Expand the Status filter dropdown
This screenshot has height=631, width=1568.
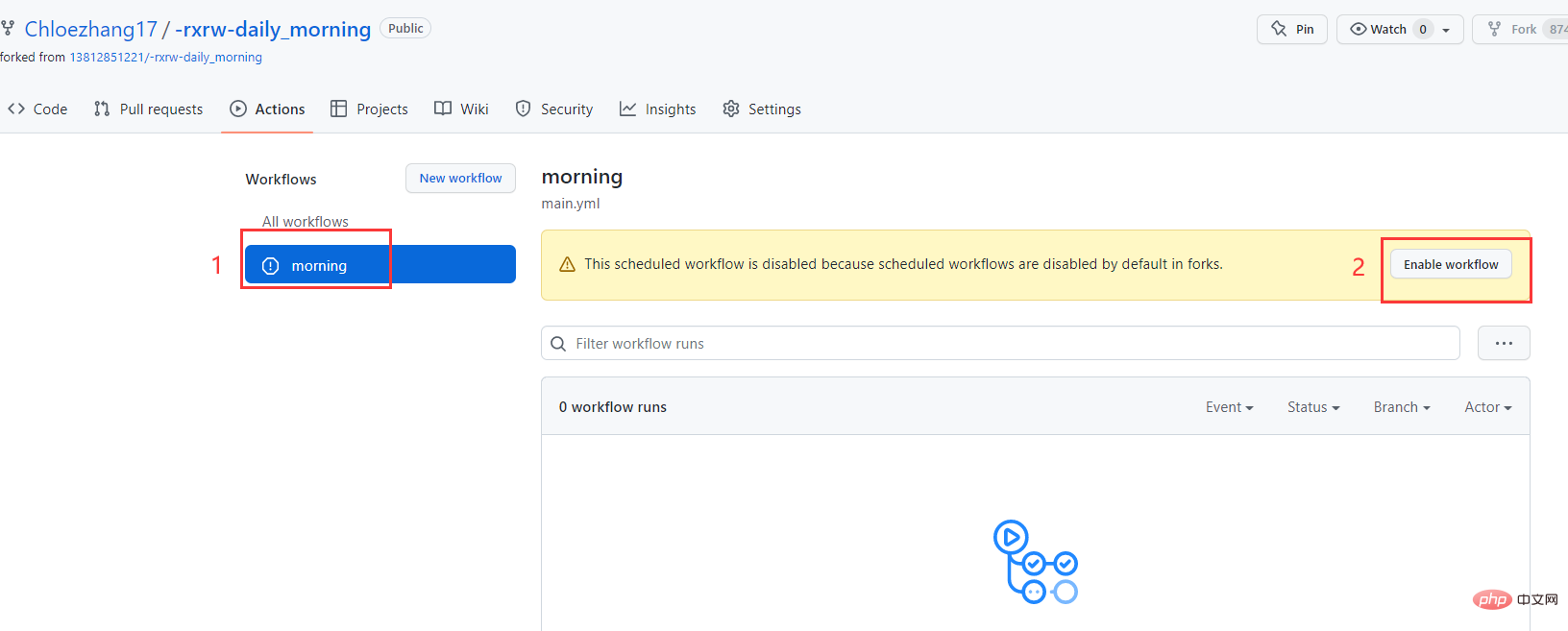1313,407
